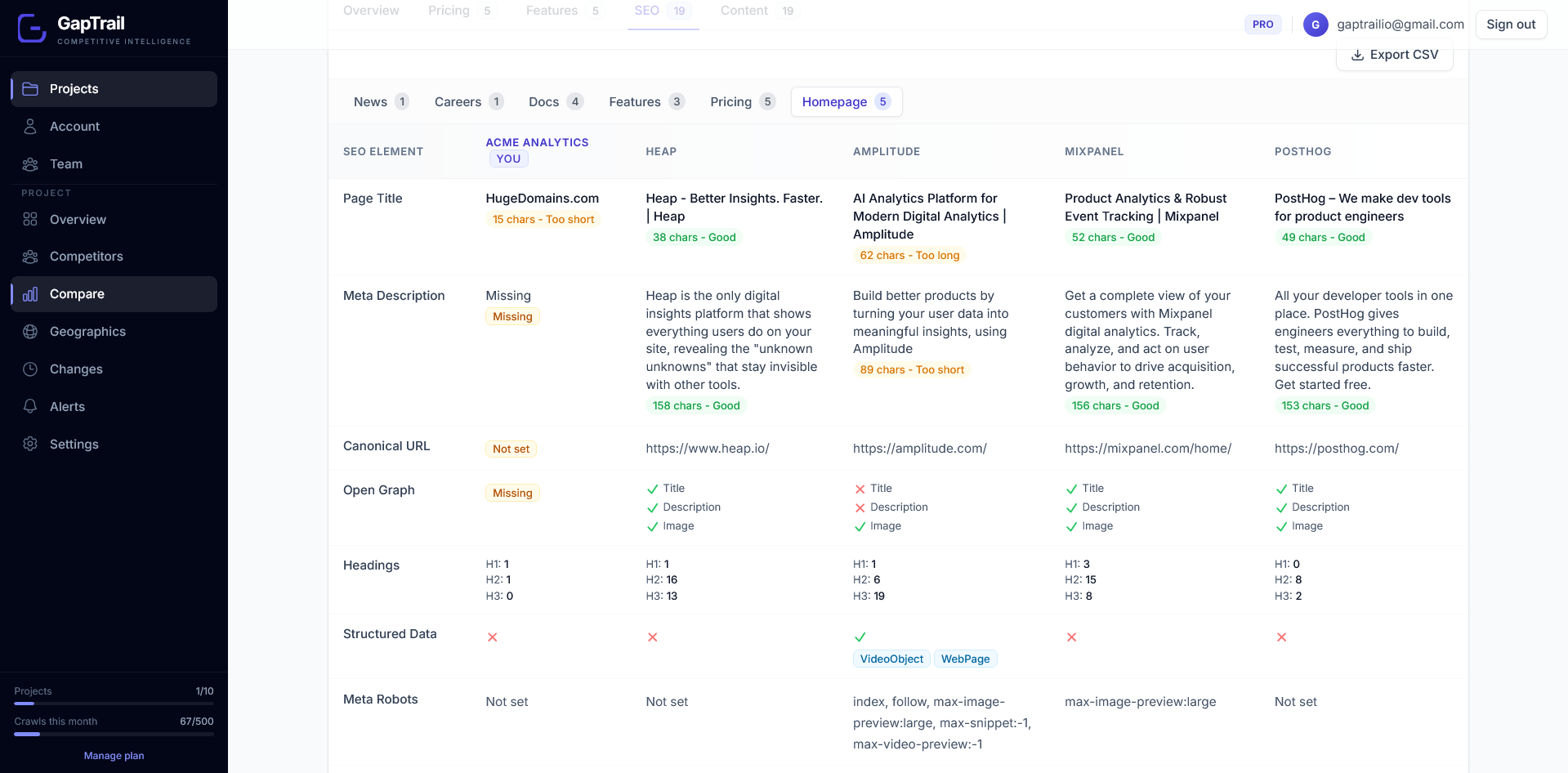Open the top SEO tab
The width and height of the screenshot is (1568, 773).
(663, 11)
